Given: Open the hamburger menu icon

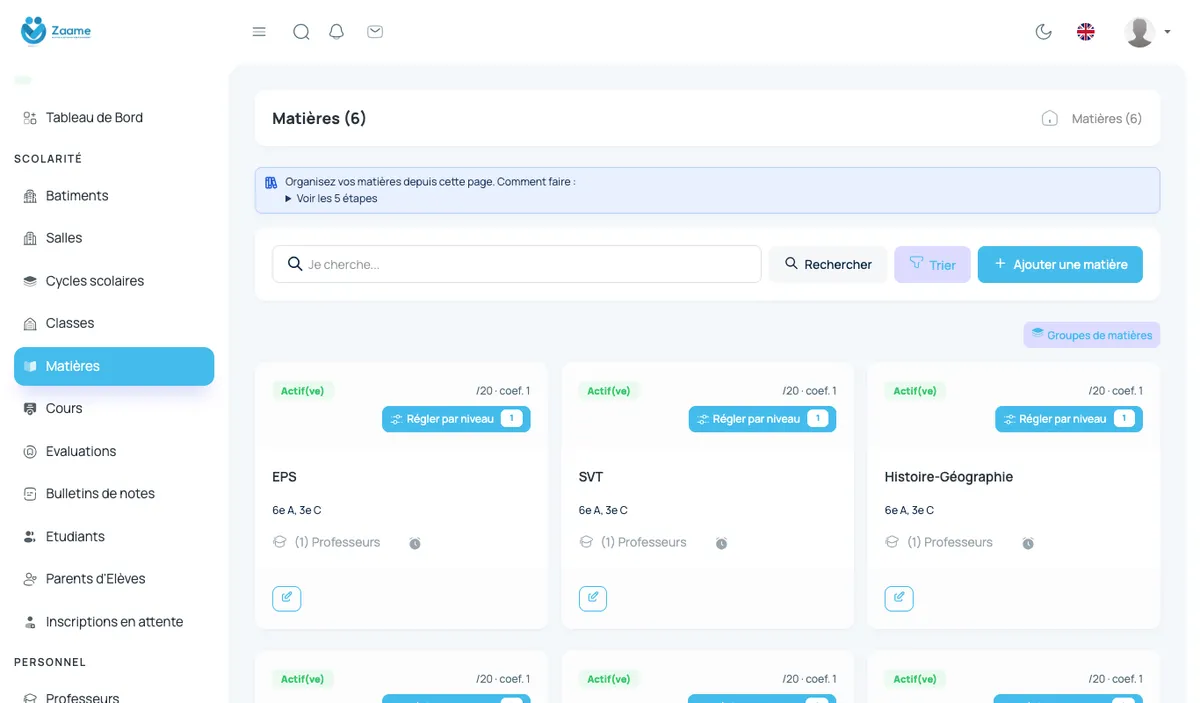Looking at the screenshot, I should click(259, 32).
